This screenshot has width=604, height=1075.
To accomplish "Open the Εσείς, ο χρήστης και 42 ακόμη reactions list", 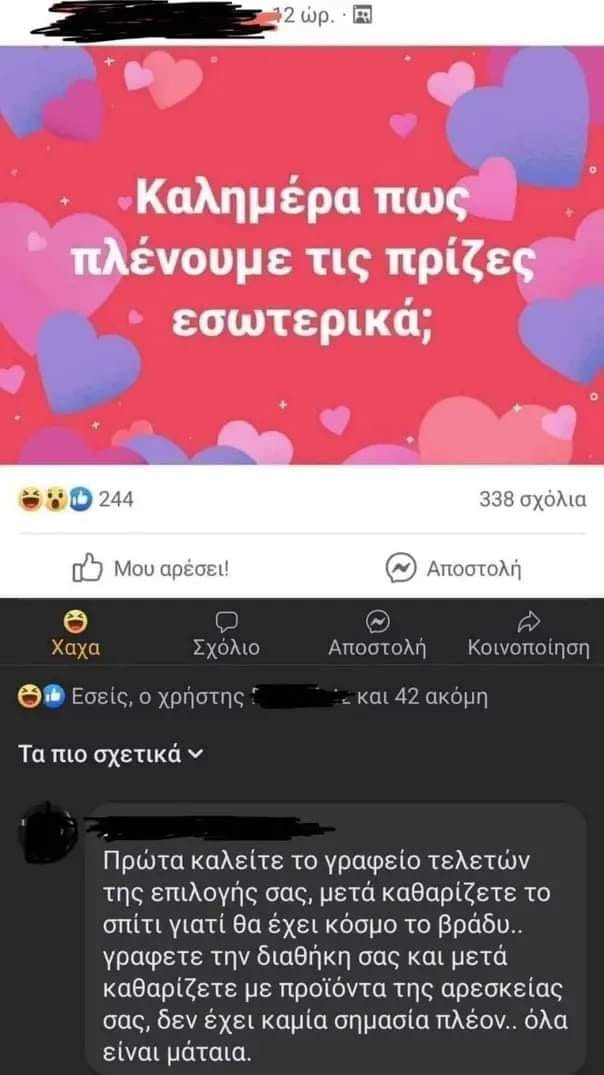I will pyautogui.click(x=254, y=697).
